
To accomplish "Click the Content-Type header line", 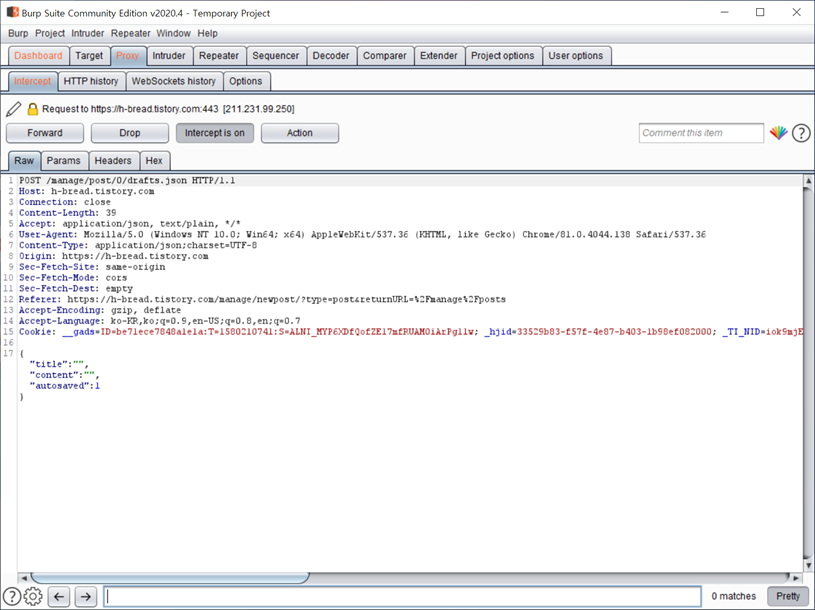I will tap(138, 245).
